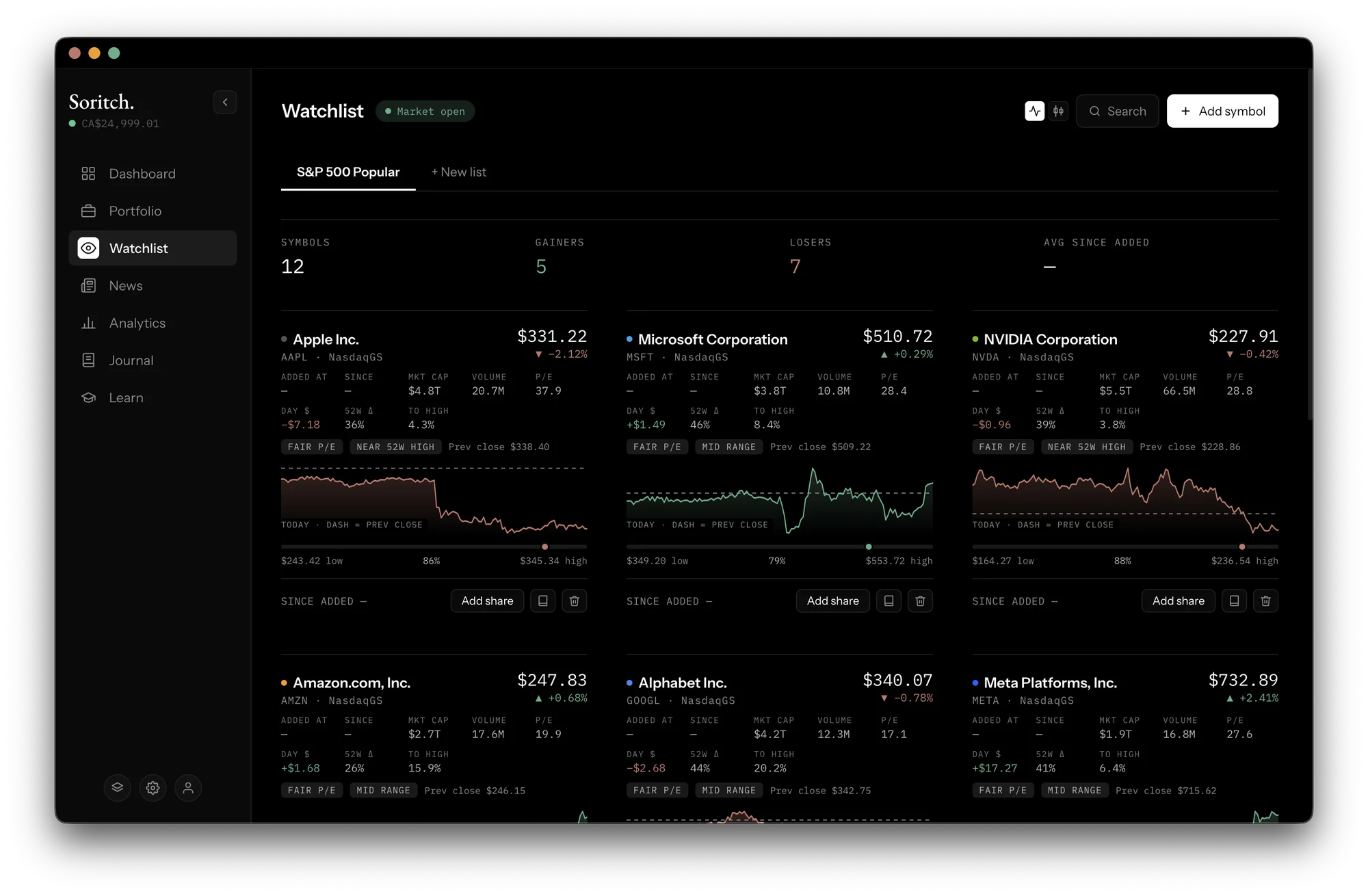Open the NVIDIA Corporation card title
Screen dimensions: 1368x896
point(1051,339)
